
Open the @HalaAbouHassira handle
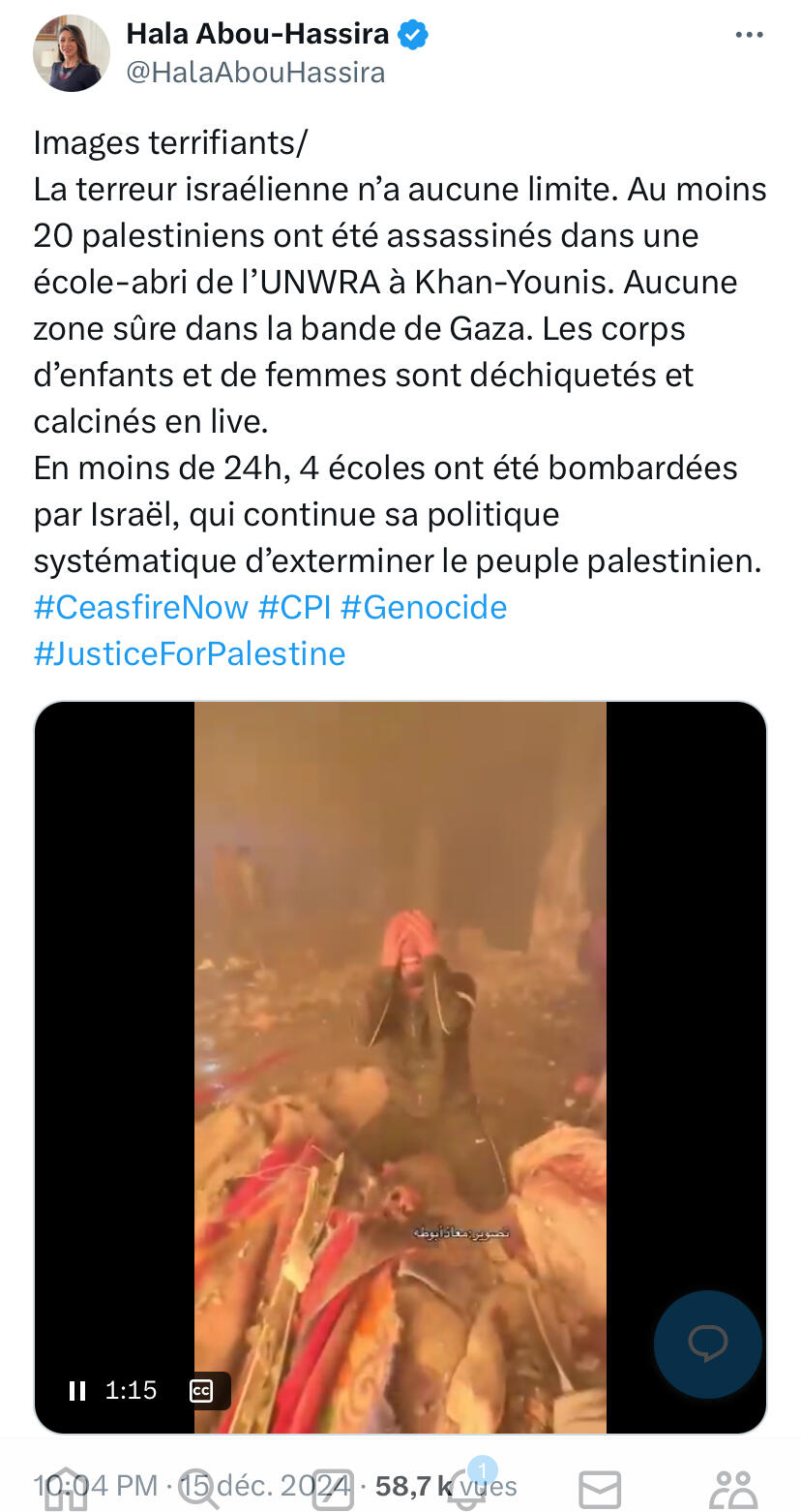click(255, 73)
